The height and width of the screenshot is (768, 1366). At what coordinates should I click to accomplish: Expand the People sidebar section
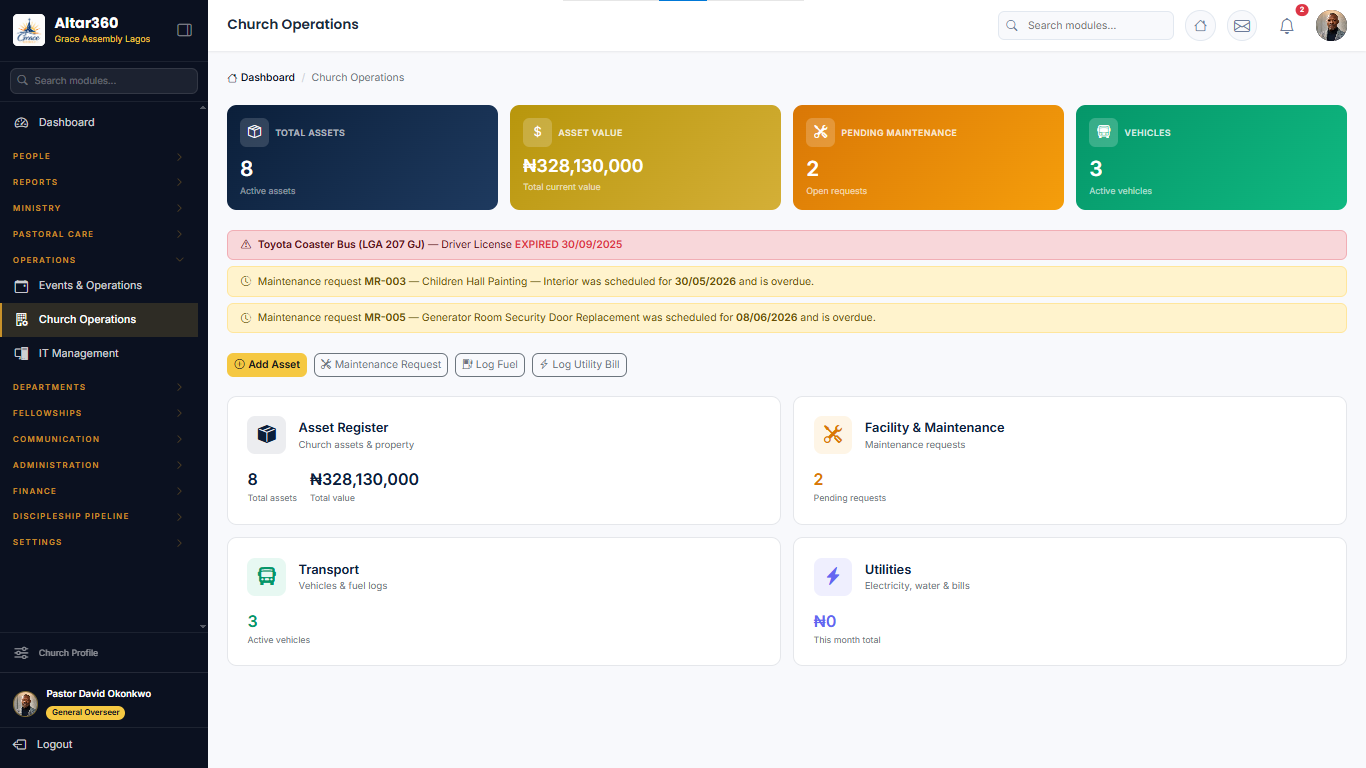99,156
